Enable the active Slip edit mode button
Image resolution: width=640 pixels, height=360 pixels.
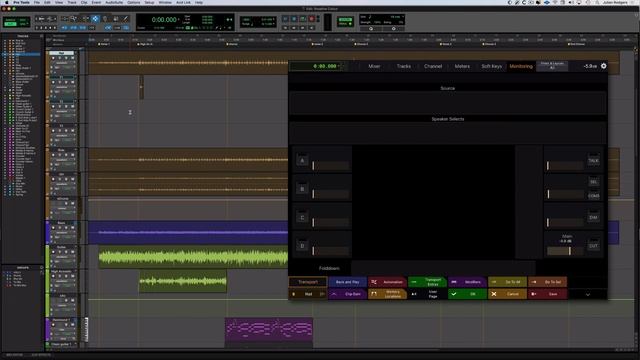pyautogui.click(x=10, y=24)
